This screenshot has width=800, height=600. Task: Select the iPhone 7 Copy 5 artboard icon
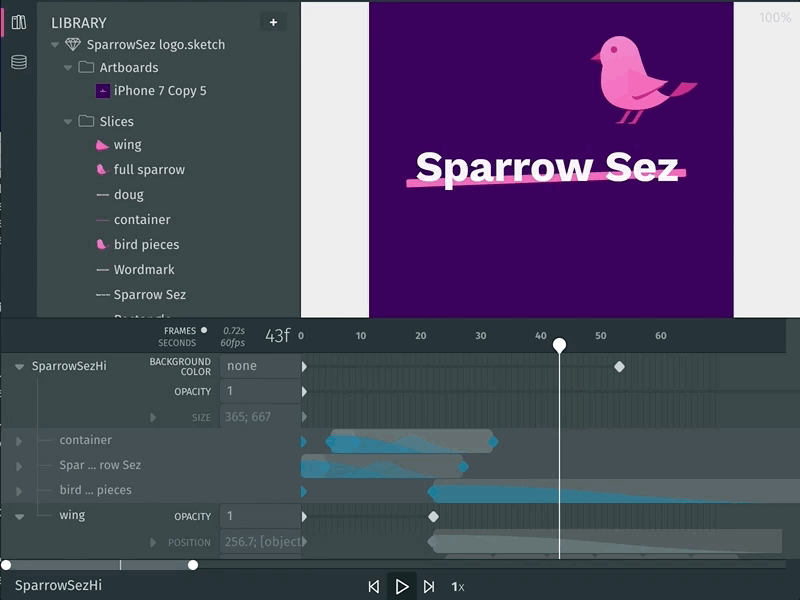coord(105,90)
